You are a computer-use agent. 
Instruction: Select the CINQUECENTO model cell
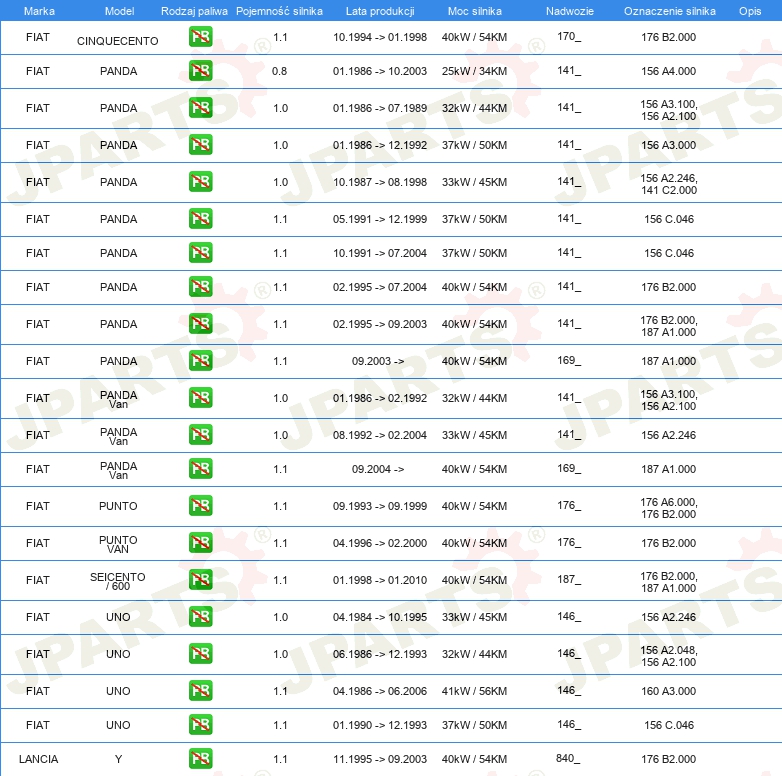coord(118,41)
